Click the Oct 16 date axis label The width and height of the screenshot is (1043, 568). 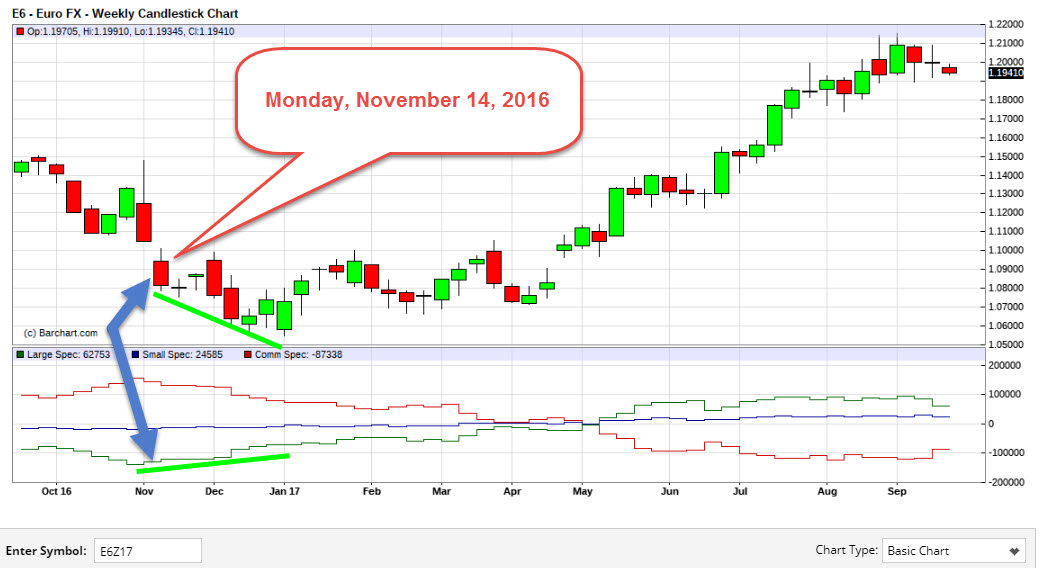pos(56,491)
